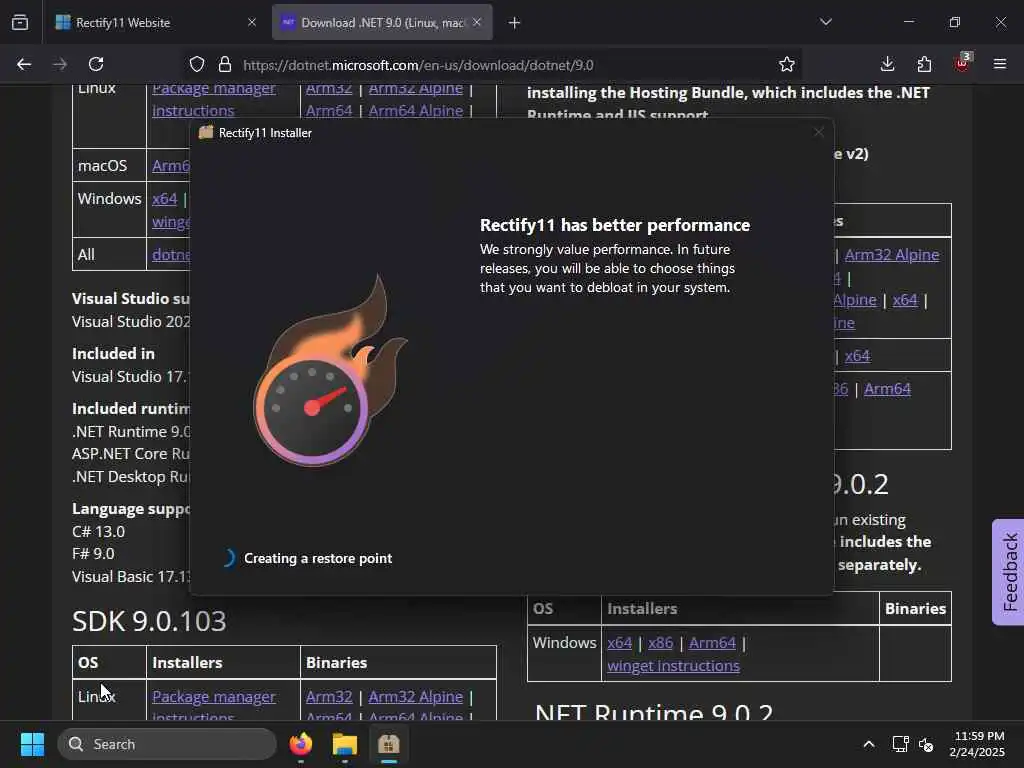Open the Firefox hamburger menu
The height and width of the screenshot is (768, 1024).
coord(999,64)
